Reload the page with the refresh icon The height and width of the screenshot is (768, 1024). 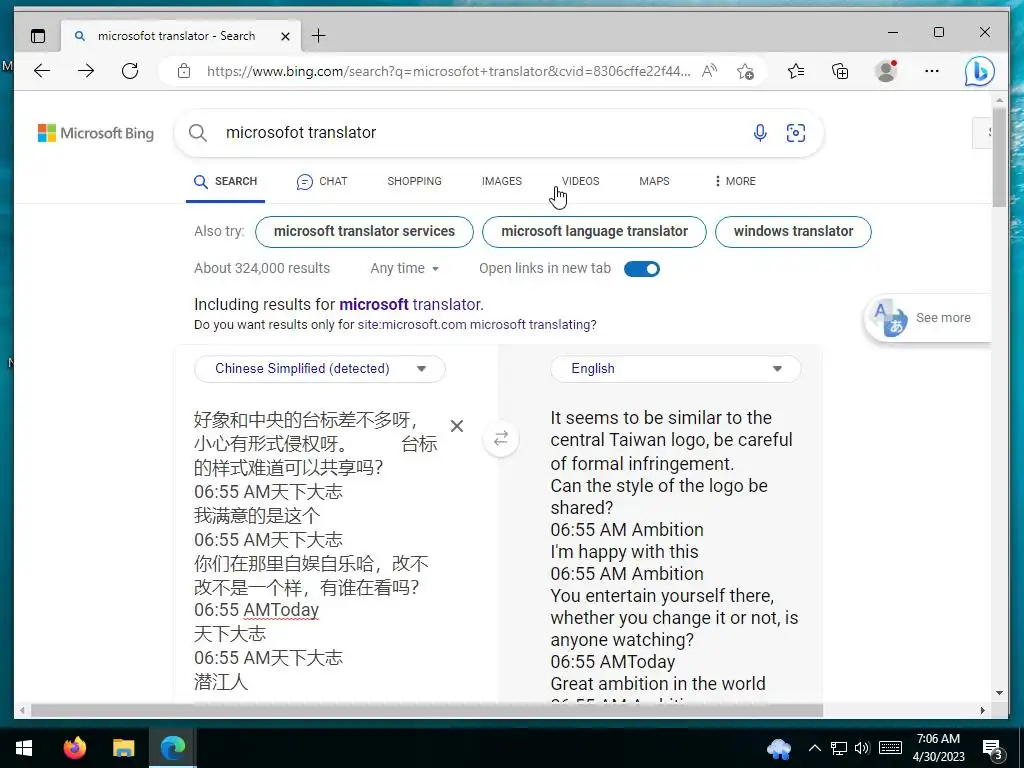(130, 71)
